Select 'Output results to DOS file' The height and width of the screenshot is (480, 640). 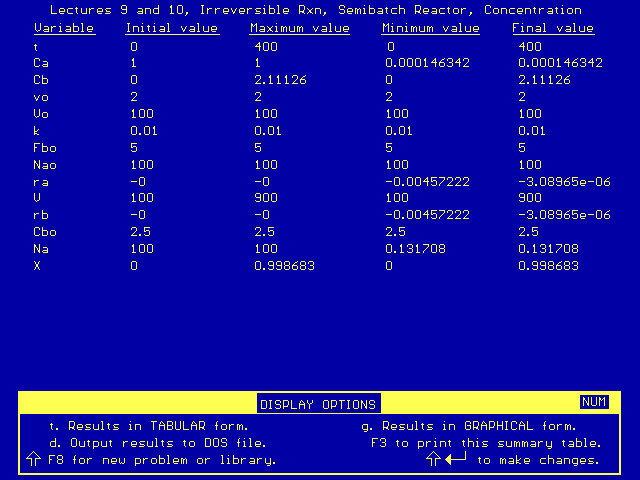coord(157,442)
